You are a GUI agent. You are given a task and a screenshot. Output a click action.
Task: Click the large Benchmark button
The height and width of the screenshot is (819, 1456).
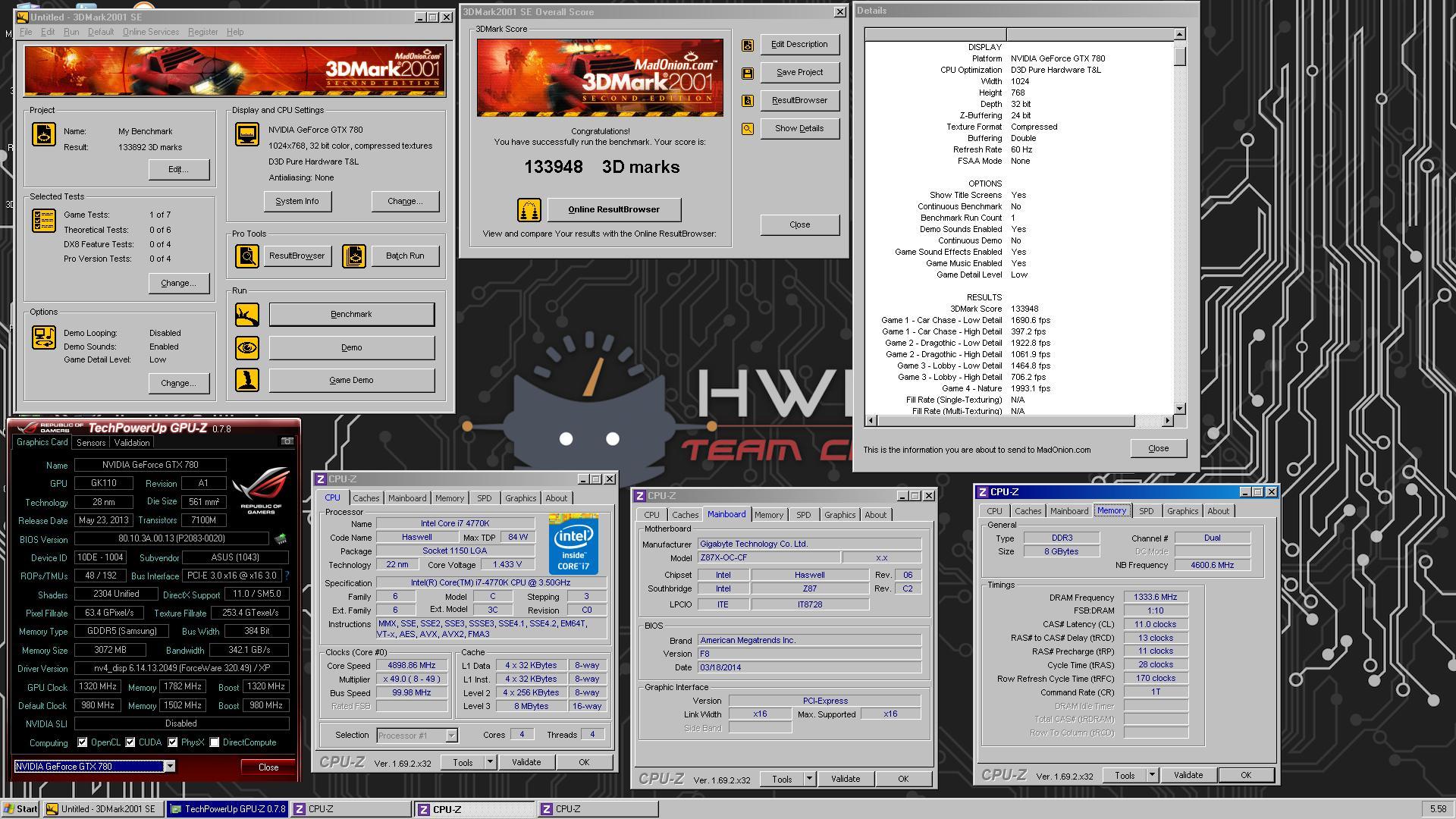pos(352,314)
